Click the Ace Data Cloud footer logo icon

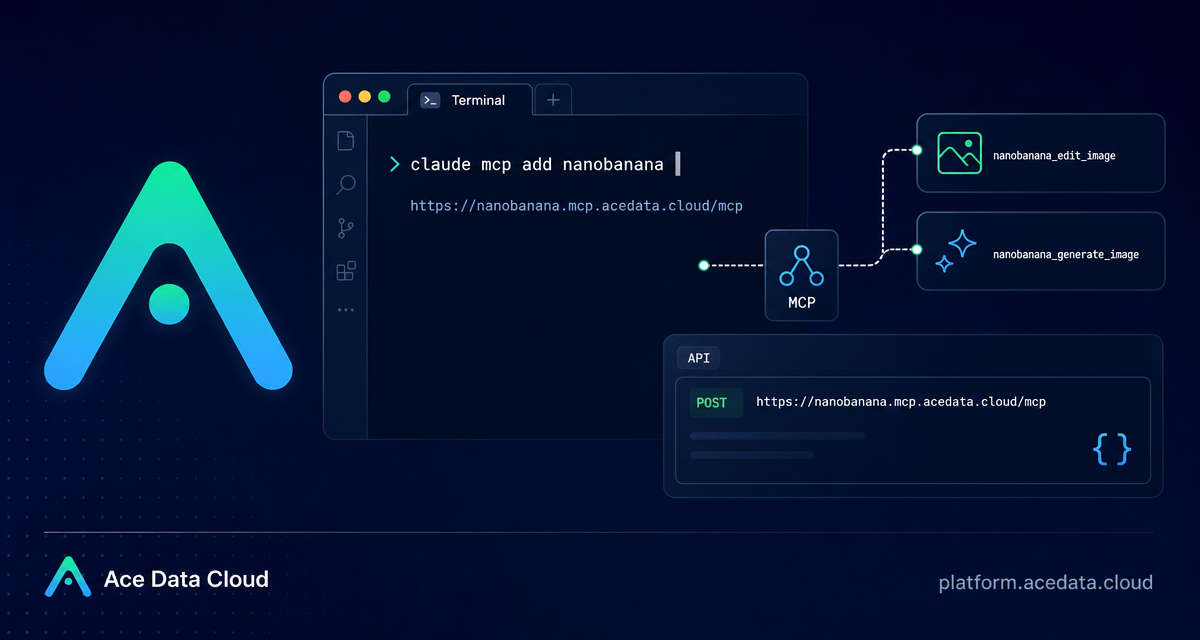(68, 577)
